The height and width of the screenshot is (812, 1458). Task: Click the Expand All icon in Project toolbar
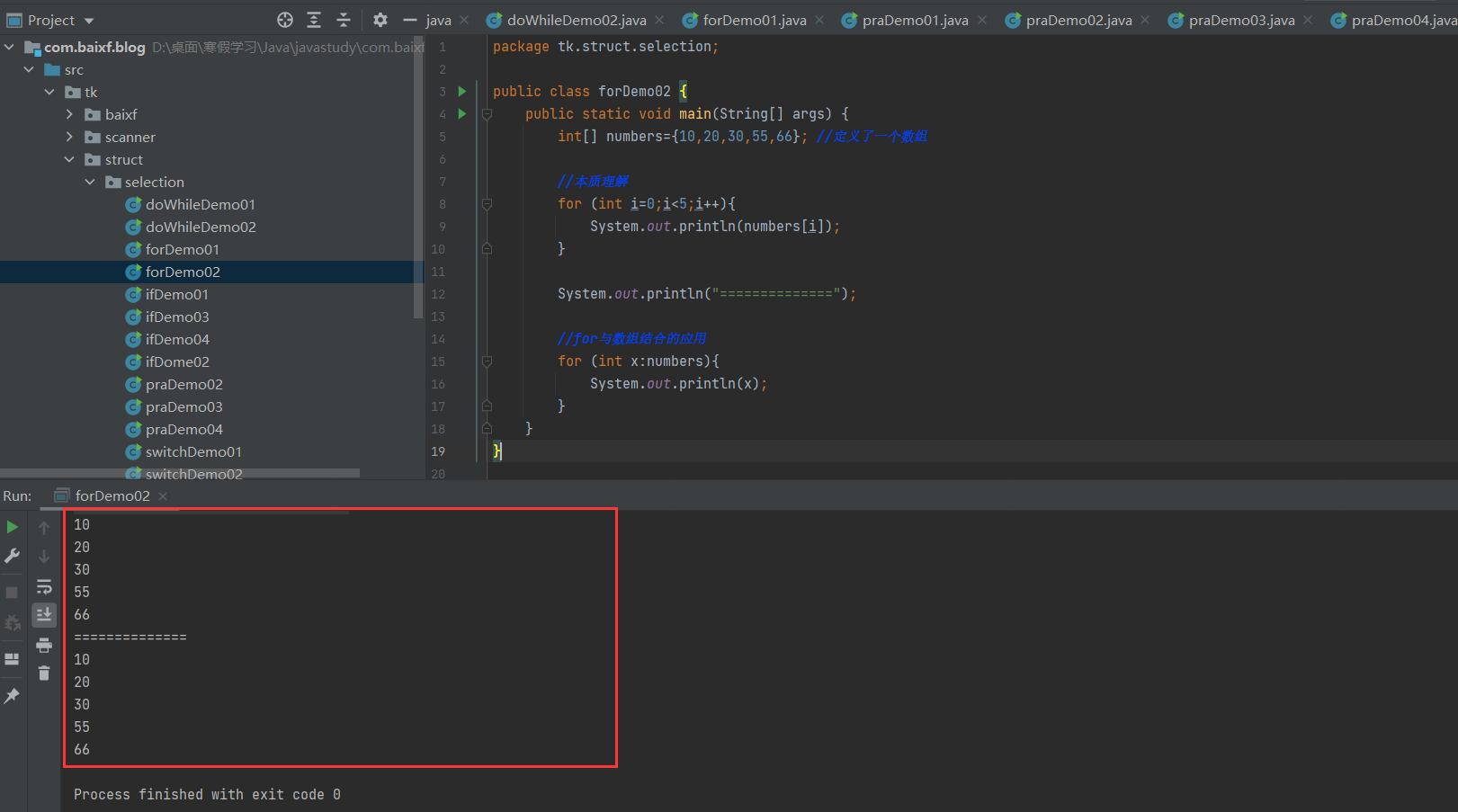pos(314,20)
